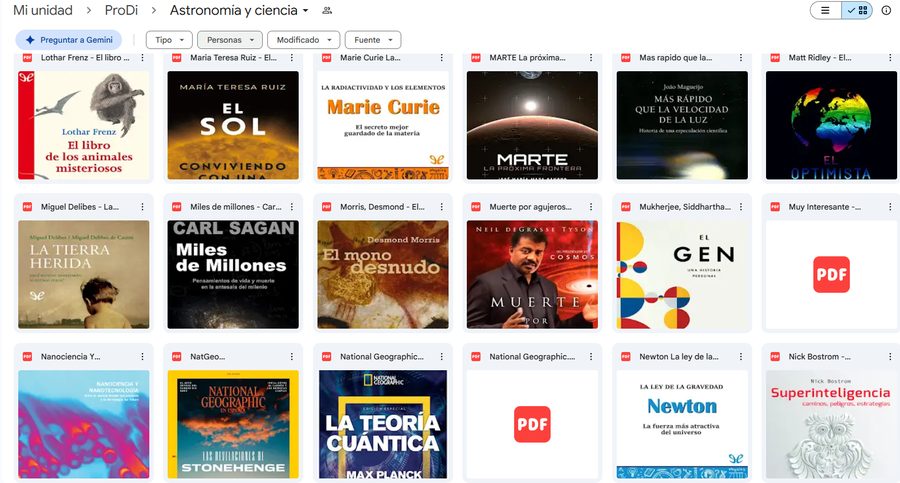Image resolution: width=900 pixels, height=483 pixels.
Task: Open the Fuente filter dropdown
Action: pyautogui.click(x=373, y=40)
